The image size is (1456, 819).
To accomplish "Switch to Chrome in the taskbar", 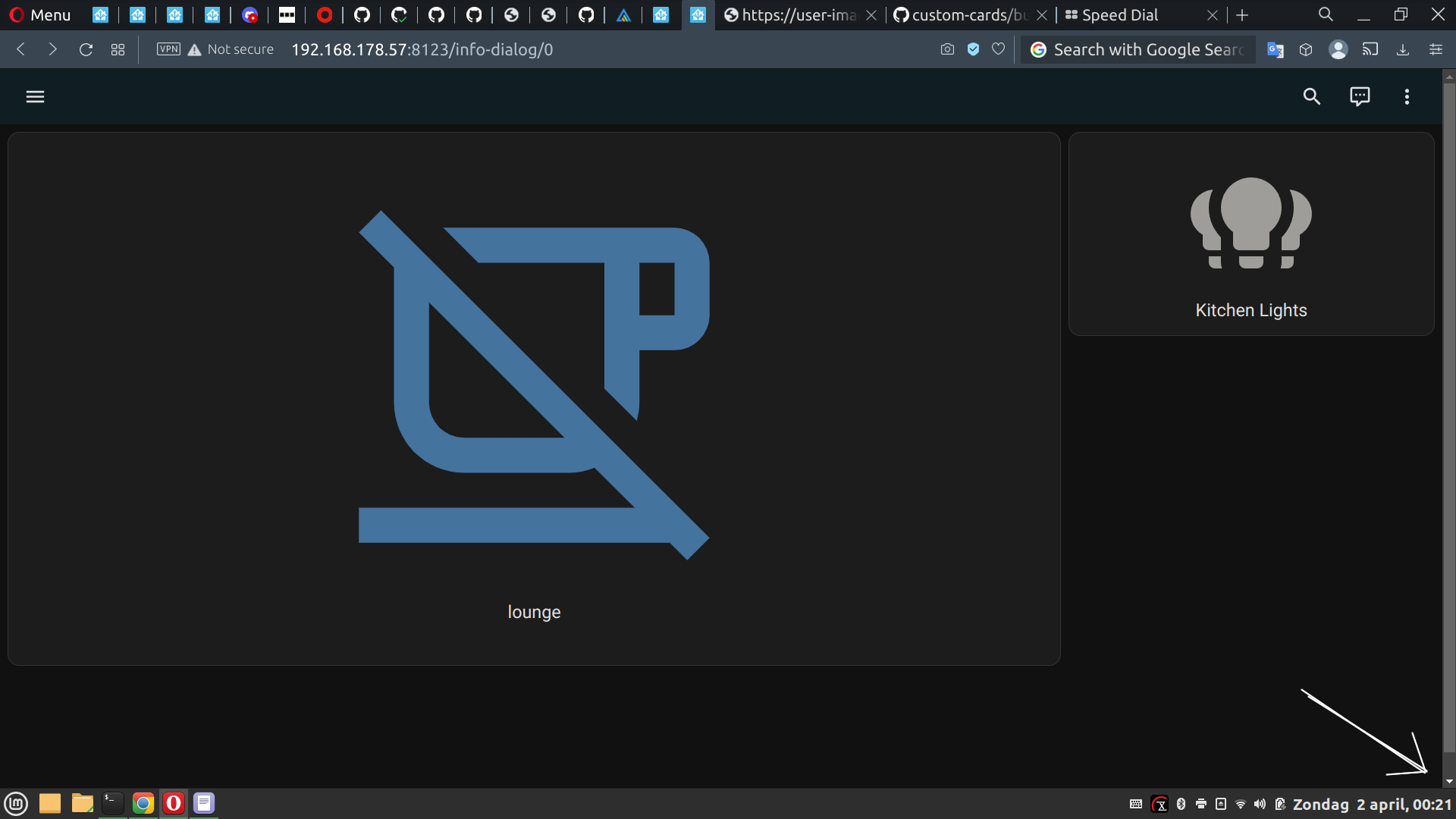I will (143, 803).
